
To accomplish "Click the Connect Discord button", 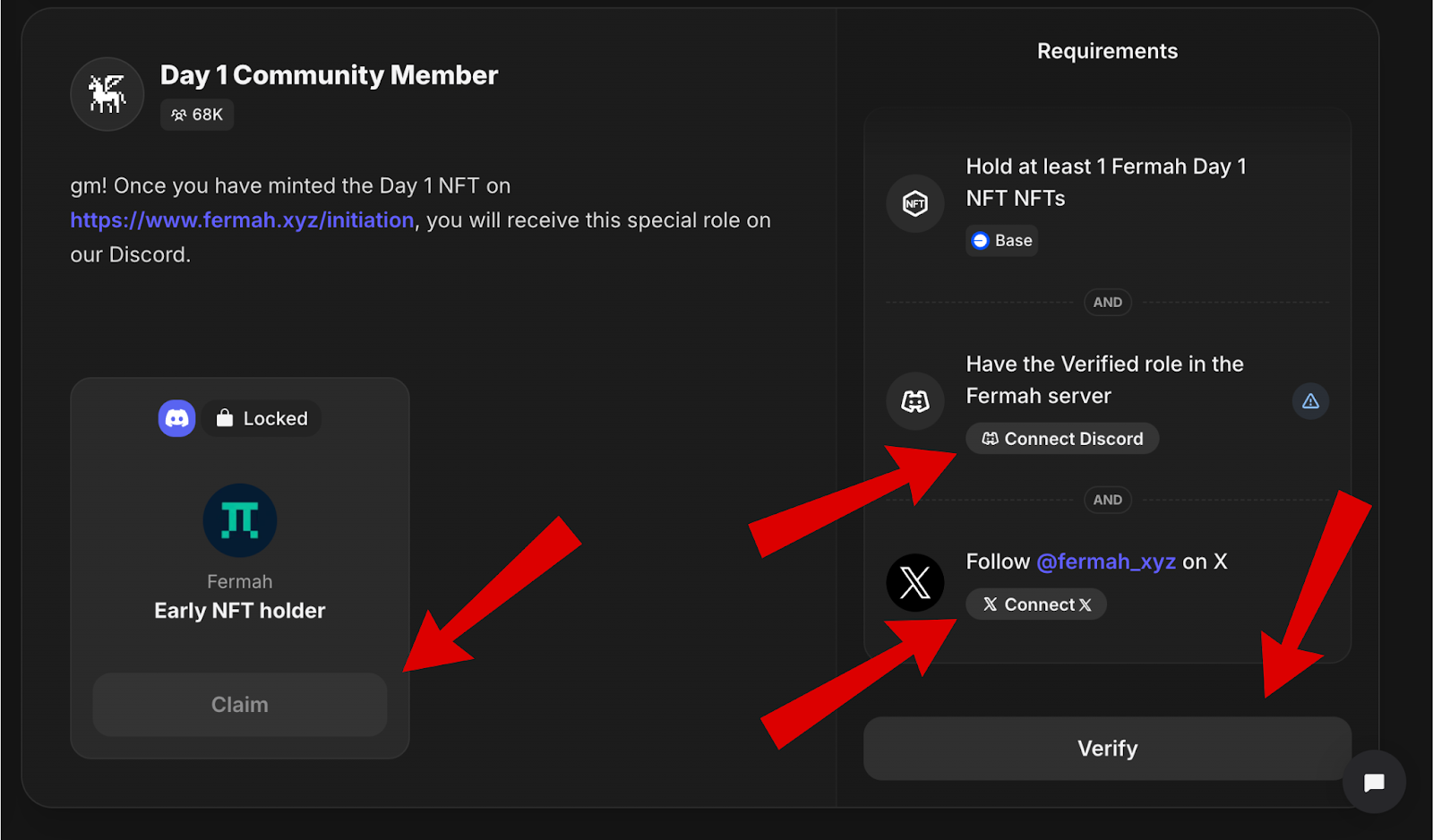I will (x=1062, y=439).
